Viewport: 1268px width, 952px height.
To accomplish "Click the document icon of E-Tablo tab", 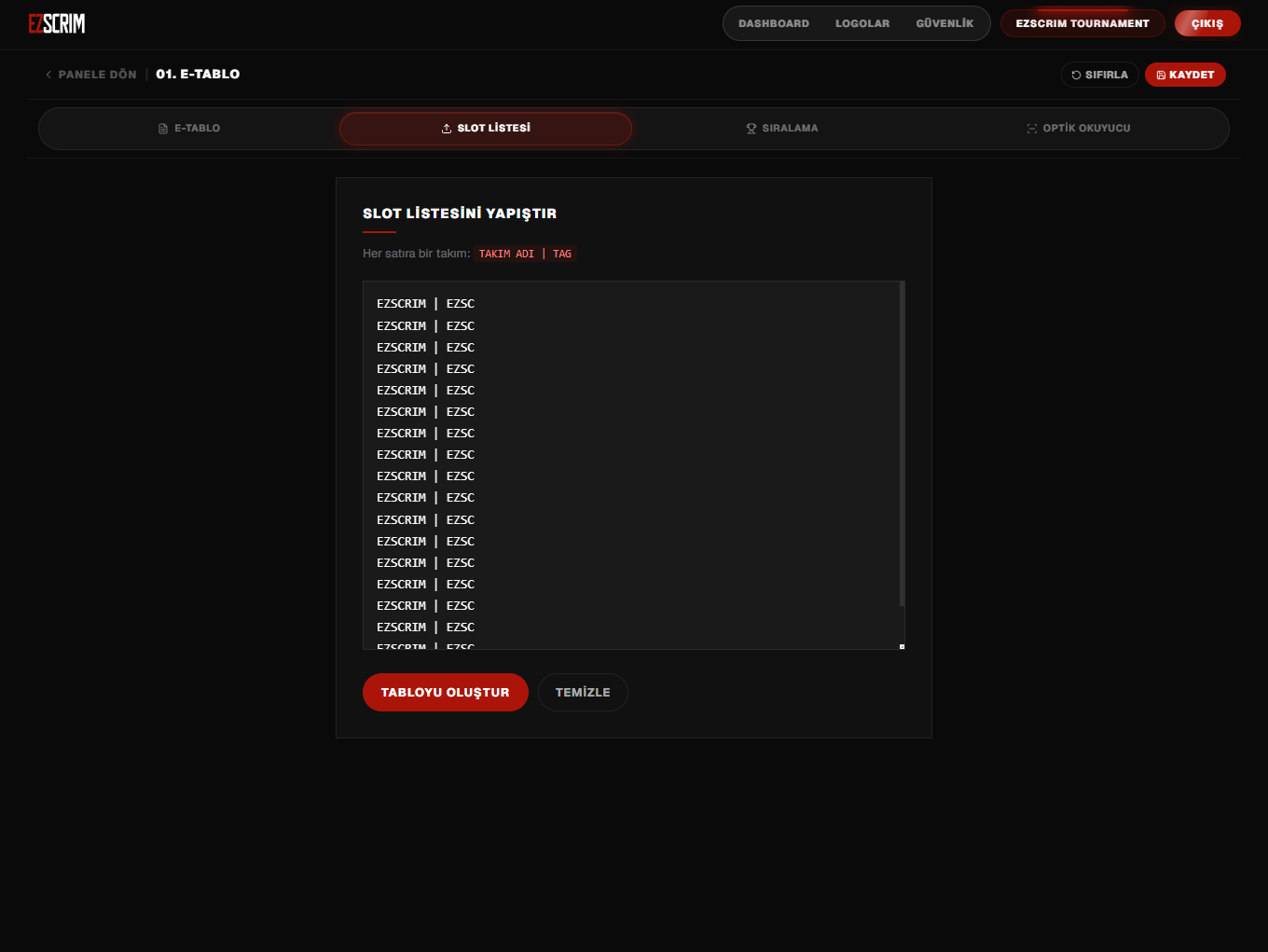I will 163,129.
